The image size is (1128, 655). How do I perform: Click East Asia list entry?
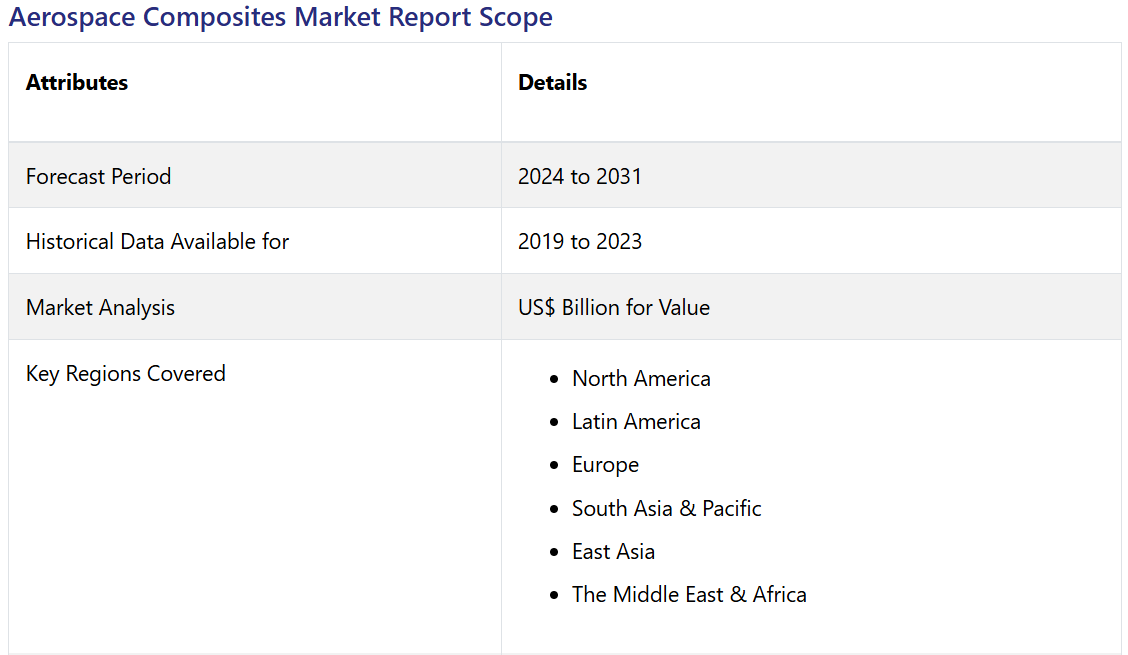pos(613,552)
